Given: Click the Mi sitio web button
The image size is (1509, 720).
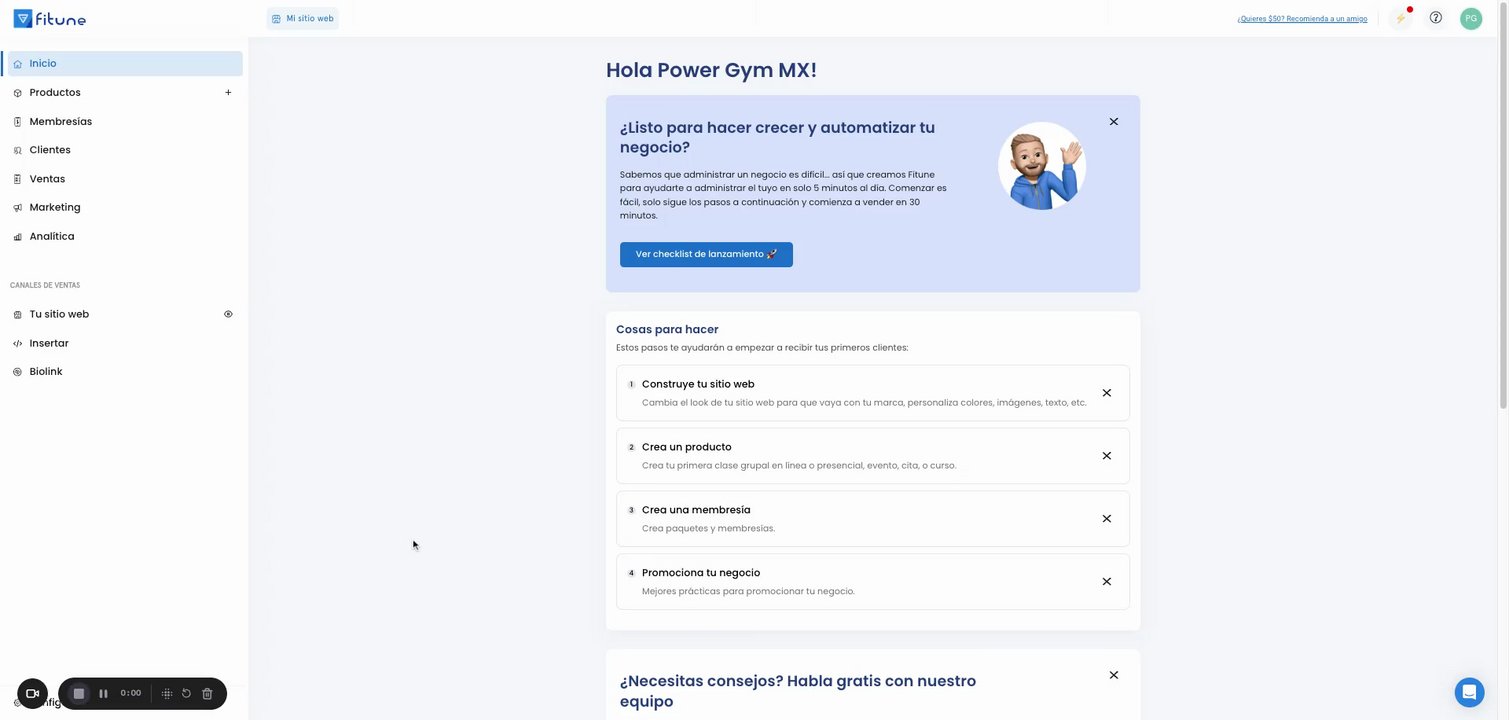Looking at the screenshot, I should click(x=303, y=18).
